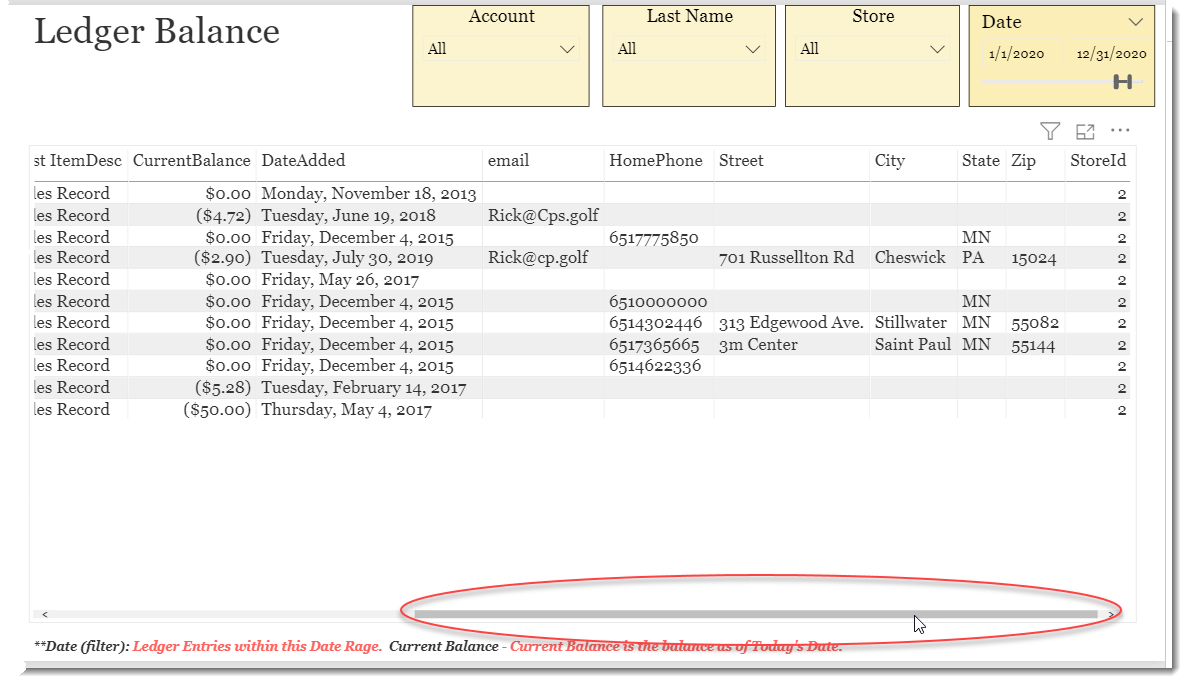This screenshot has width=1187, height=683.
Task: Select the 313 Edgewood Ave. street cell
Action: pos(790,323)
